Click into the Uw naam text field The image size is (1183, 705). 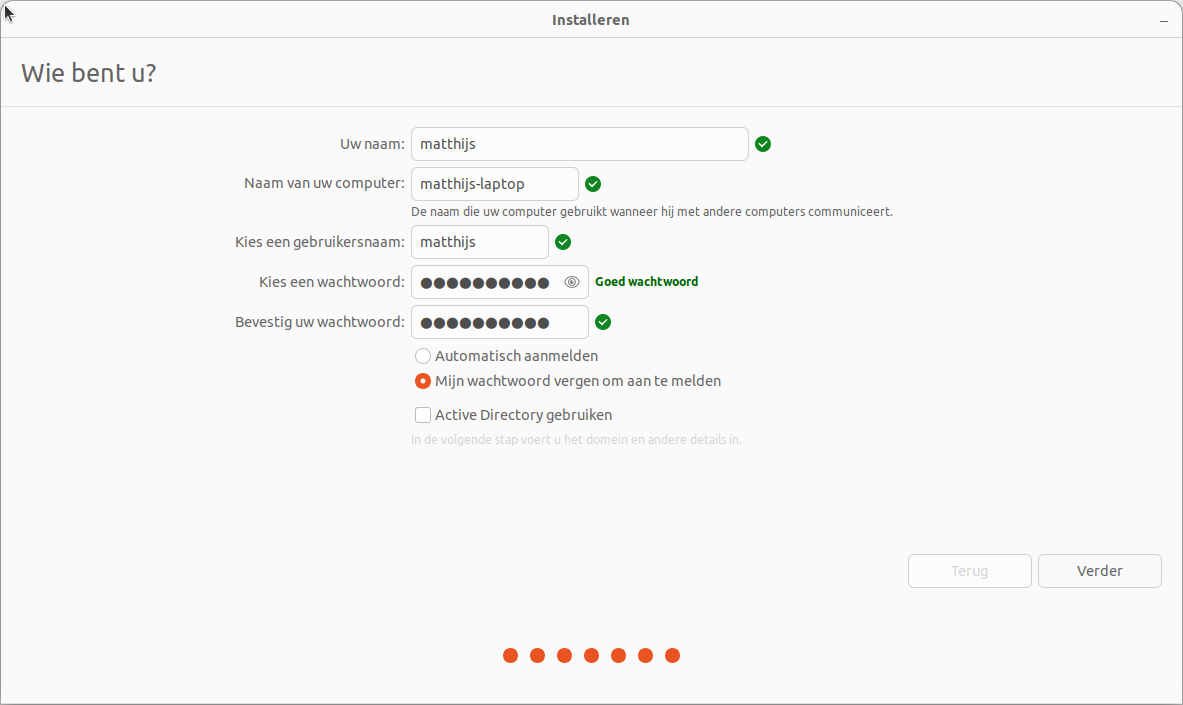tap(579, 144)
